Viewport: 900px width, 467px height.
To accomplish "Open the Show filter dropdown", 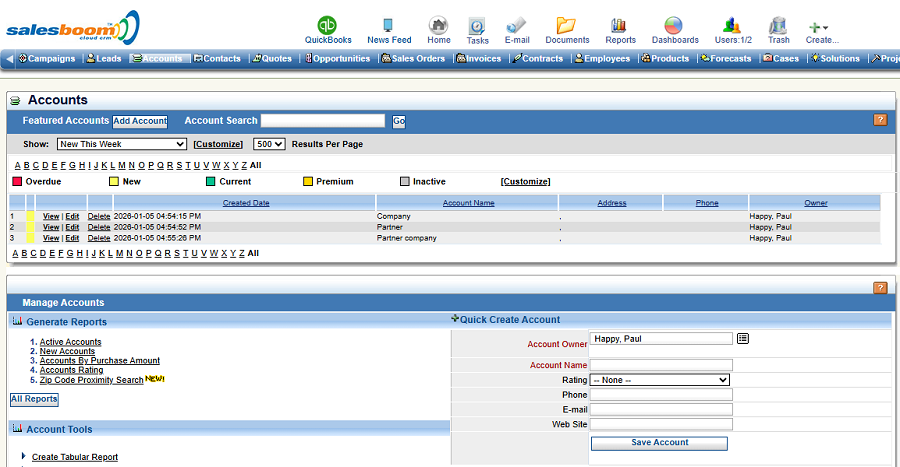I will tap(121, 144).
